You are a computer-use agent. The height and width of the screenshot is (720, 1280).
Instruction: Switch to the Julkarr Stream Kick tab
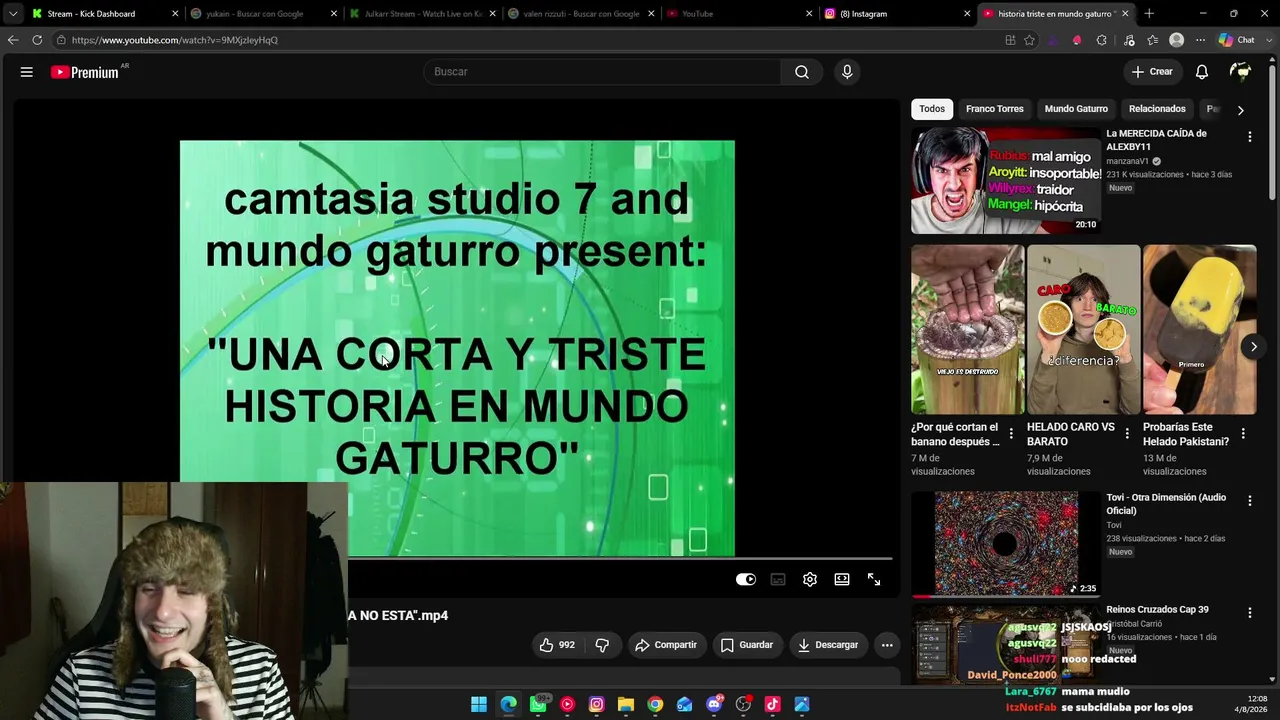422,14
